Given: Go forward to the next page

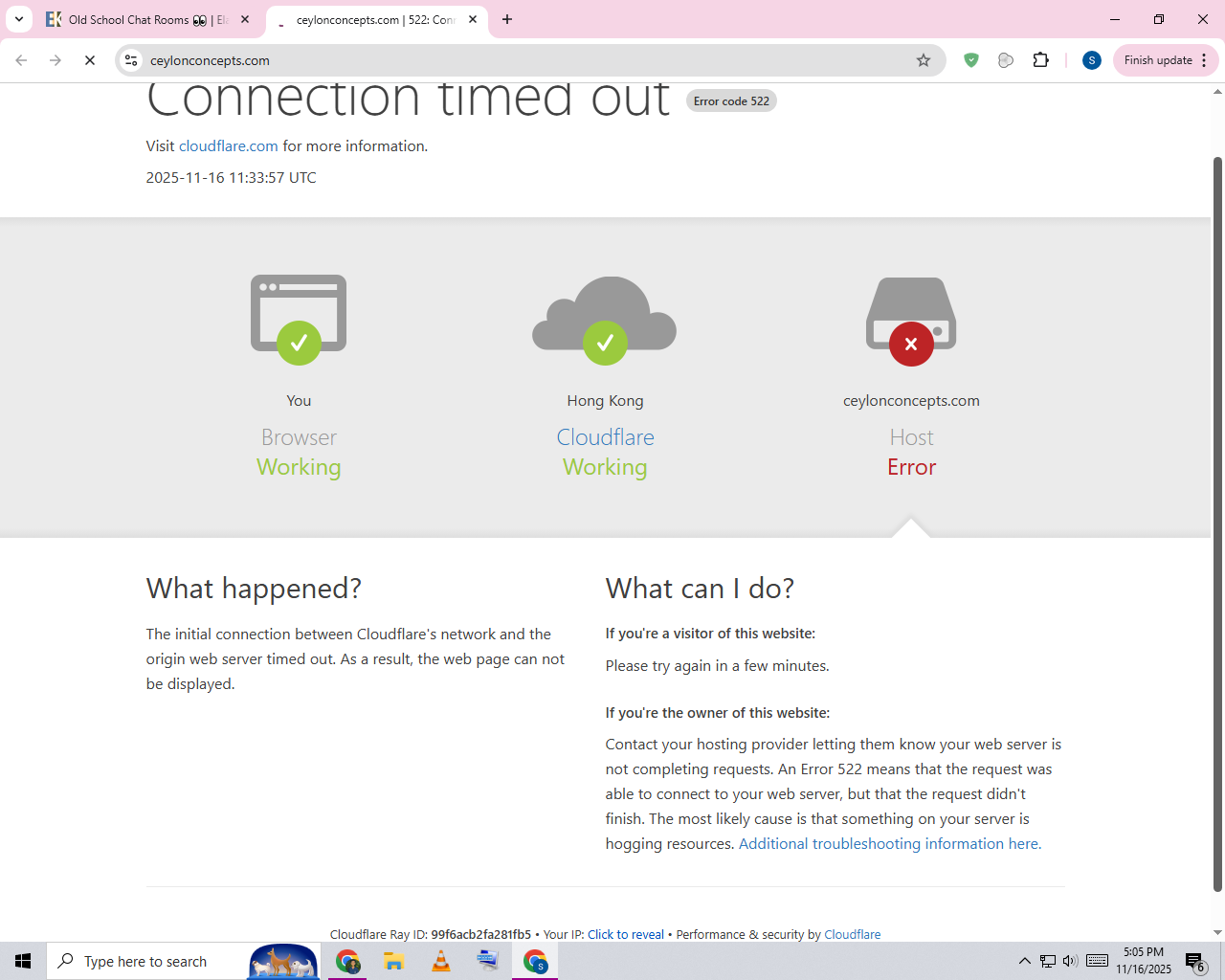Looking at the screenshot, I should click(x=56, y=60).
